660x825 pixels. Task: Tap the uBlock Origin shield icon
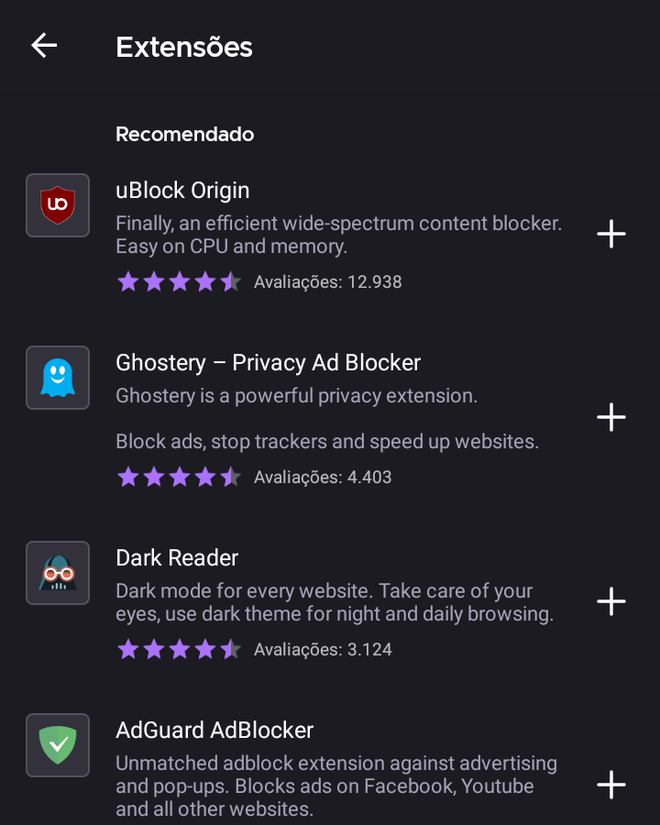(x=58, y=205)
